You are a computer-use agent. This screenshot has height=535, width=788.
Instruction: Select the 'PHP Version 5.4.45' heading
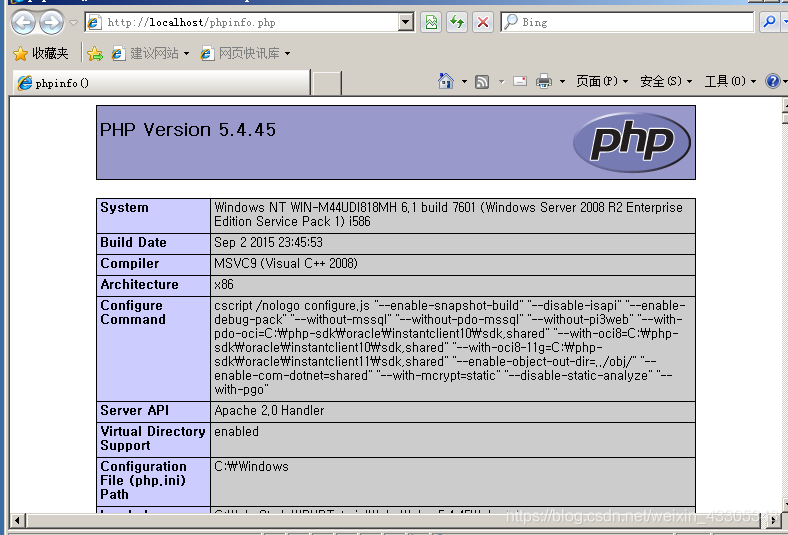[x=188, y=130]
